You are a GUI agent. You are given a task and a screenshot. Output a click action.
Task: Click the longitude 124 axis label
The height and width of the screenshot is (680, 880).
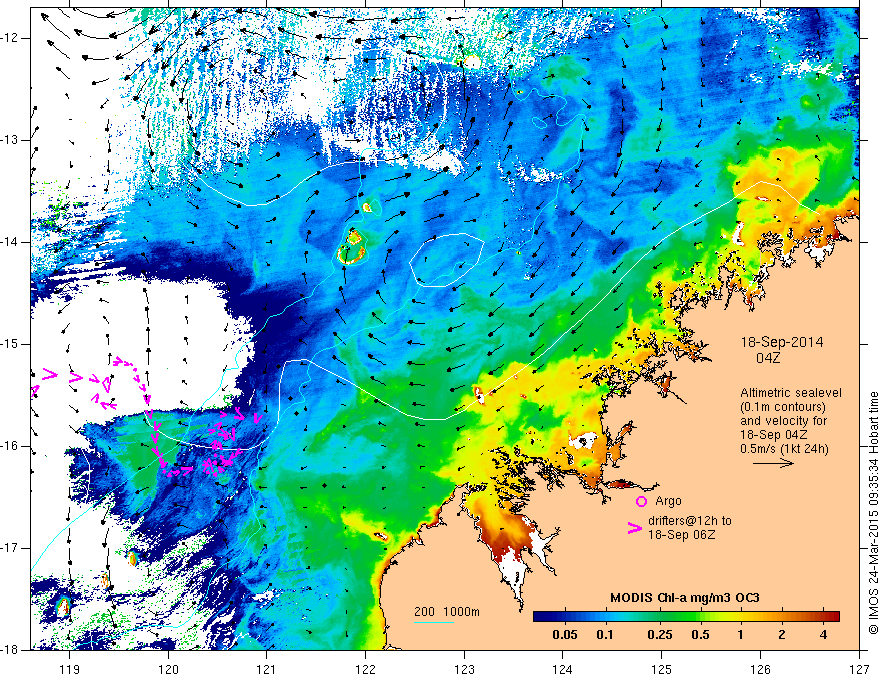[563, 669]
